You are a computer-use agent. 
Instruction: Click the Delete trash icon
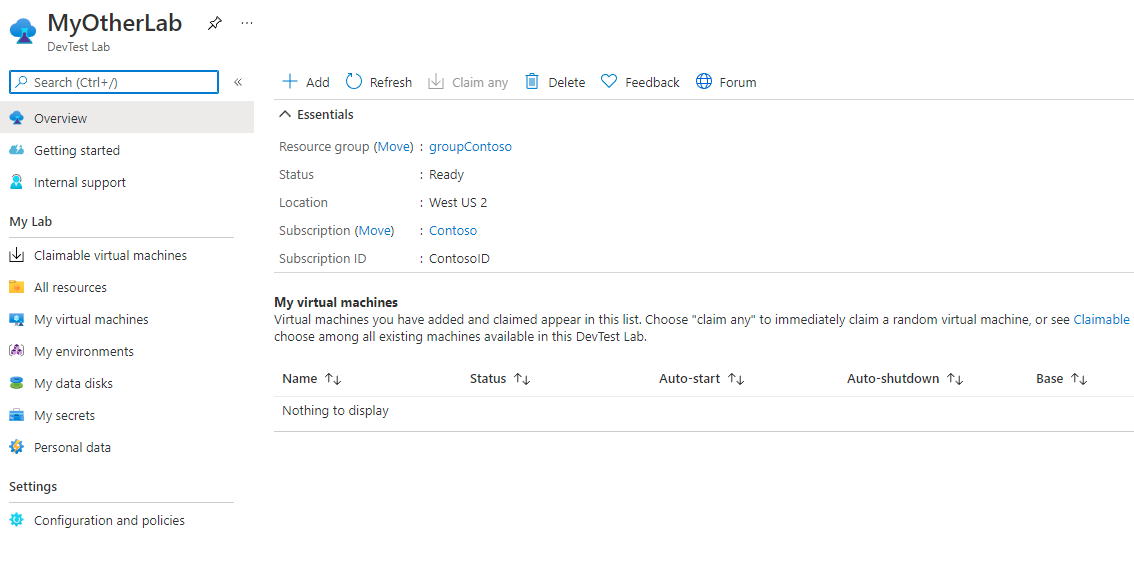tap(532, 82)
